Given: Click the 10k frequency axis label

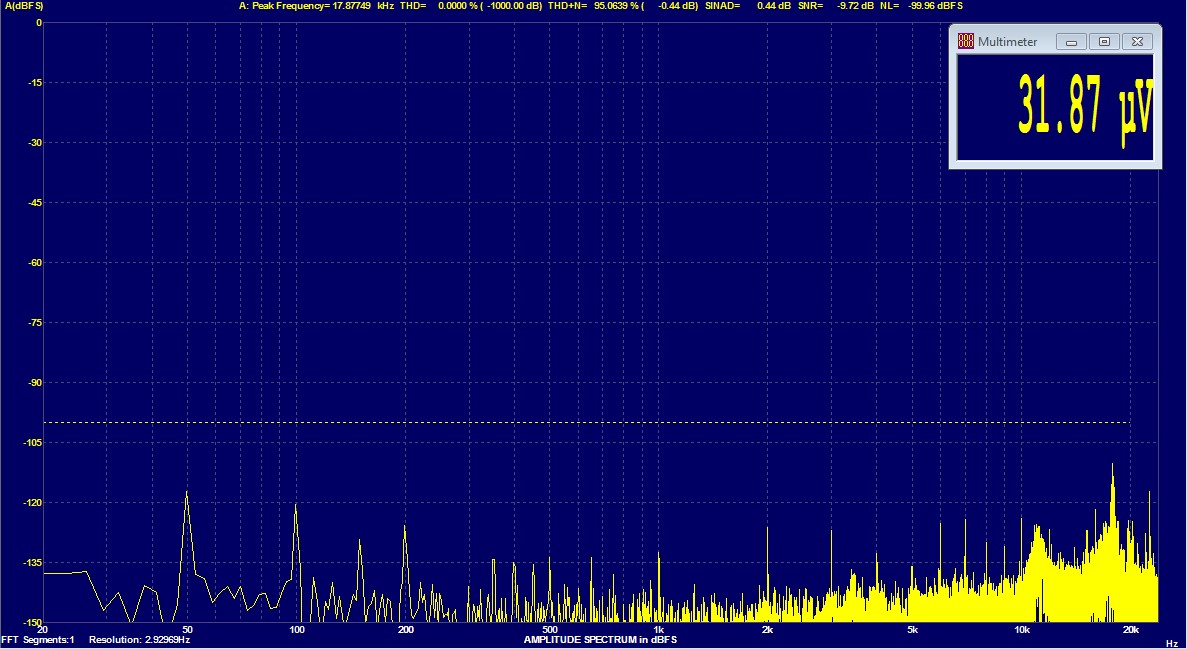Looking at the screenshot, I should [1022, 630].
